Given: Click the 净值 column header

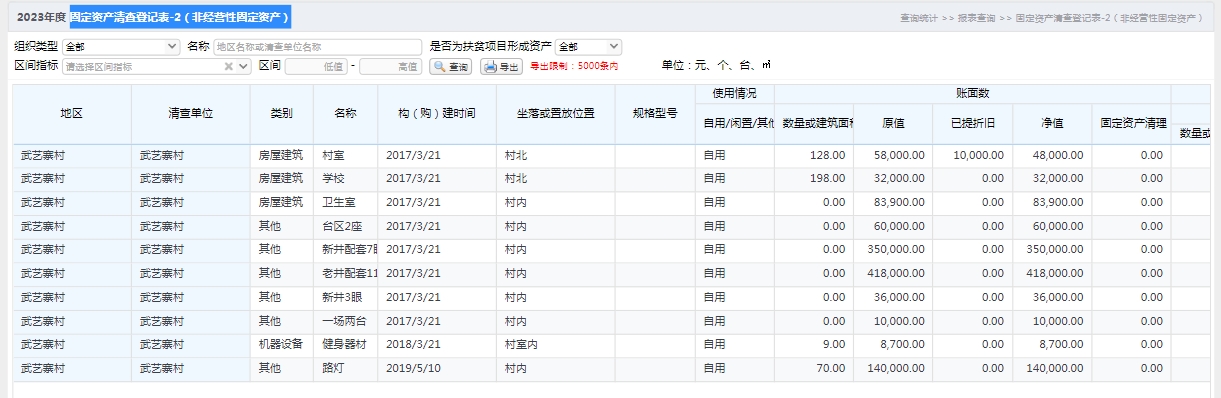Looking at the screenshot, I should [1051, 123].
